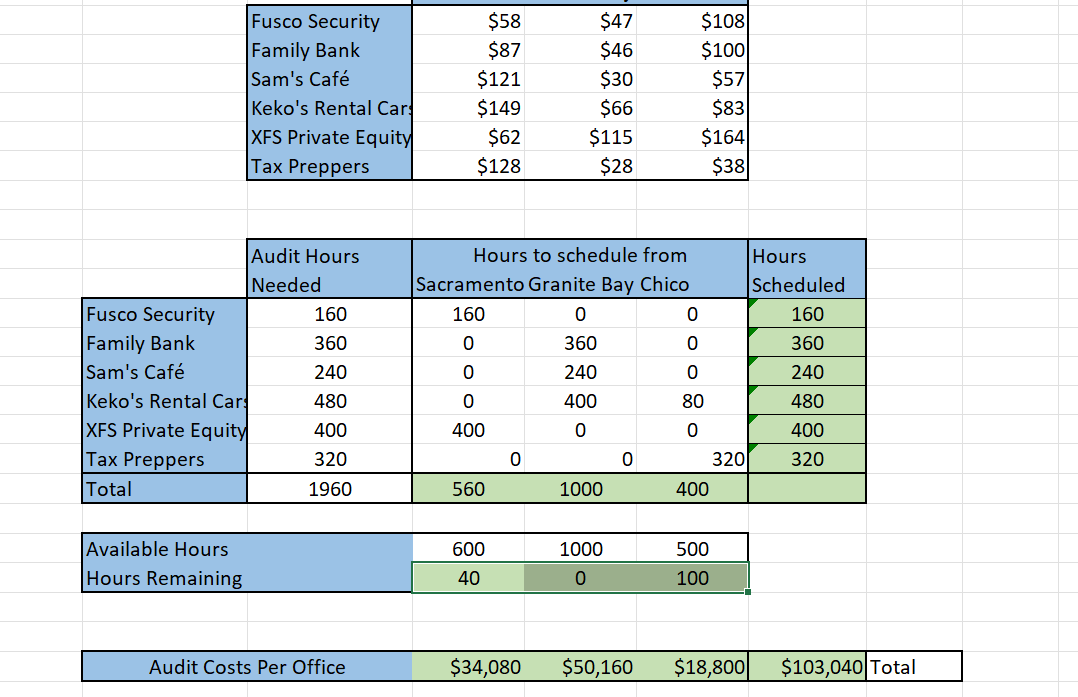Click the Granite Bay column header

580,284
